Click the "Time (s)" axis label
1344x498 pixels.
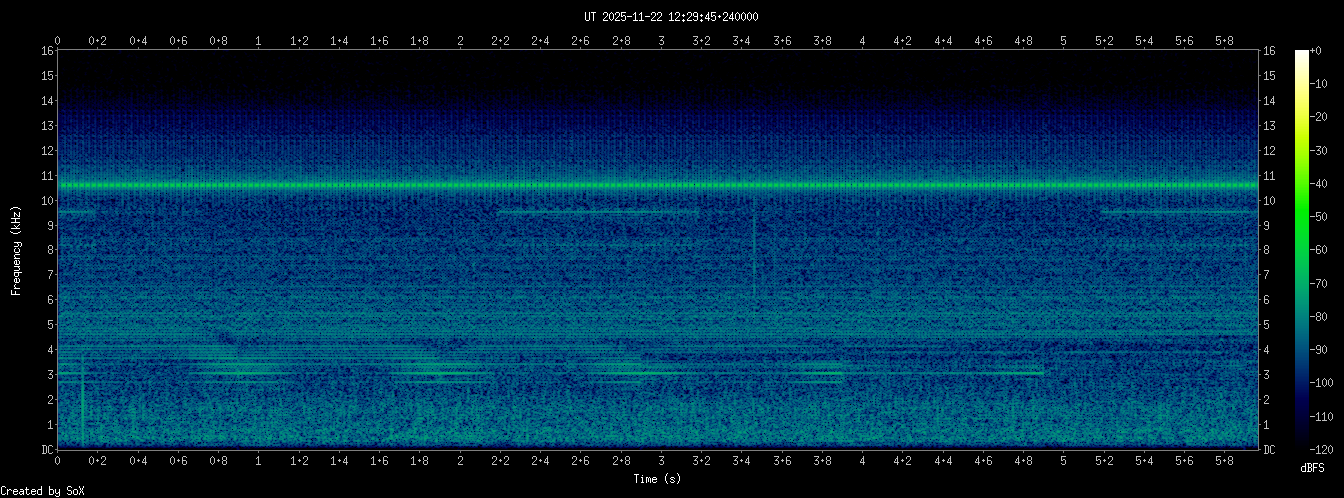point(658,479)
